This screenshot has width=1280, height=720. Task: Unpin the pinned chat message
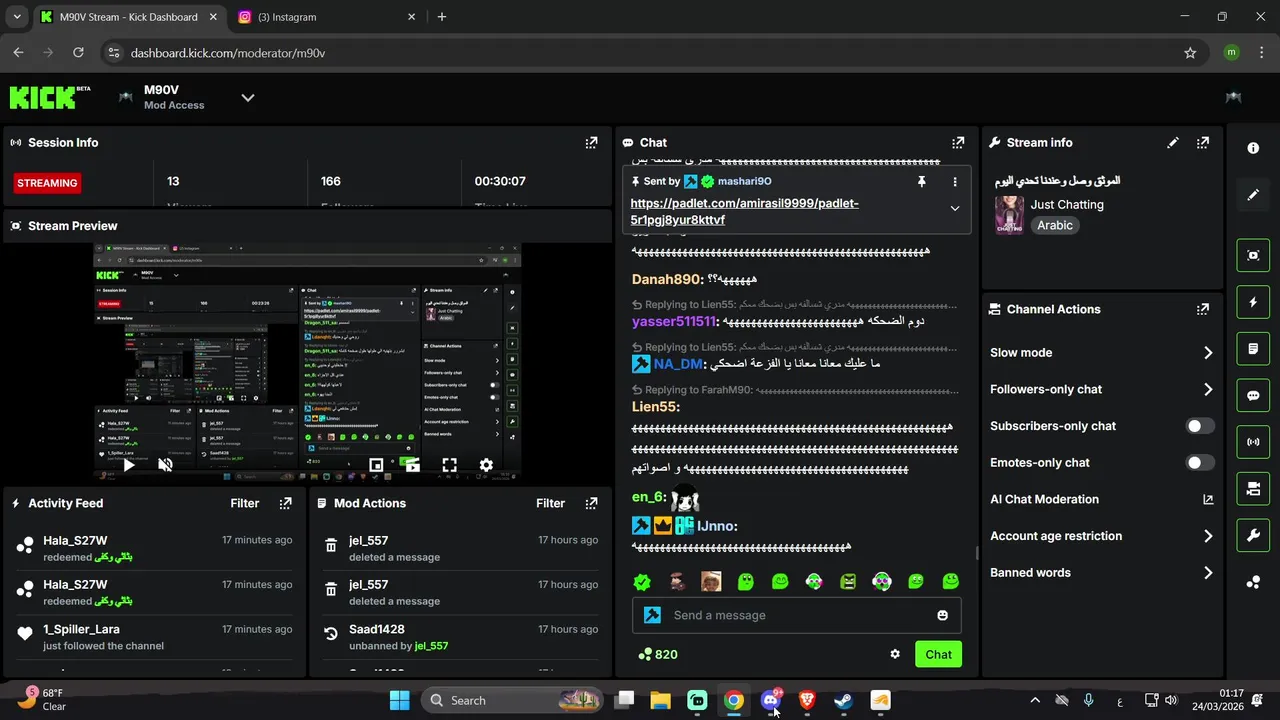[x=922, y=181]
